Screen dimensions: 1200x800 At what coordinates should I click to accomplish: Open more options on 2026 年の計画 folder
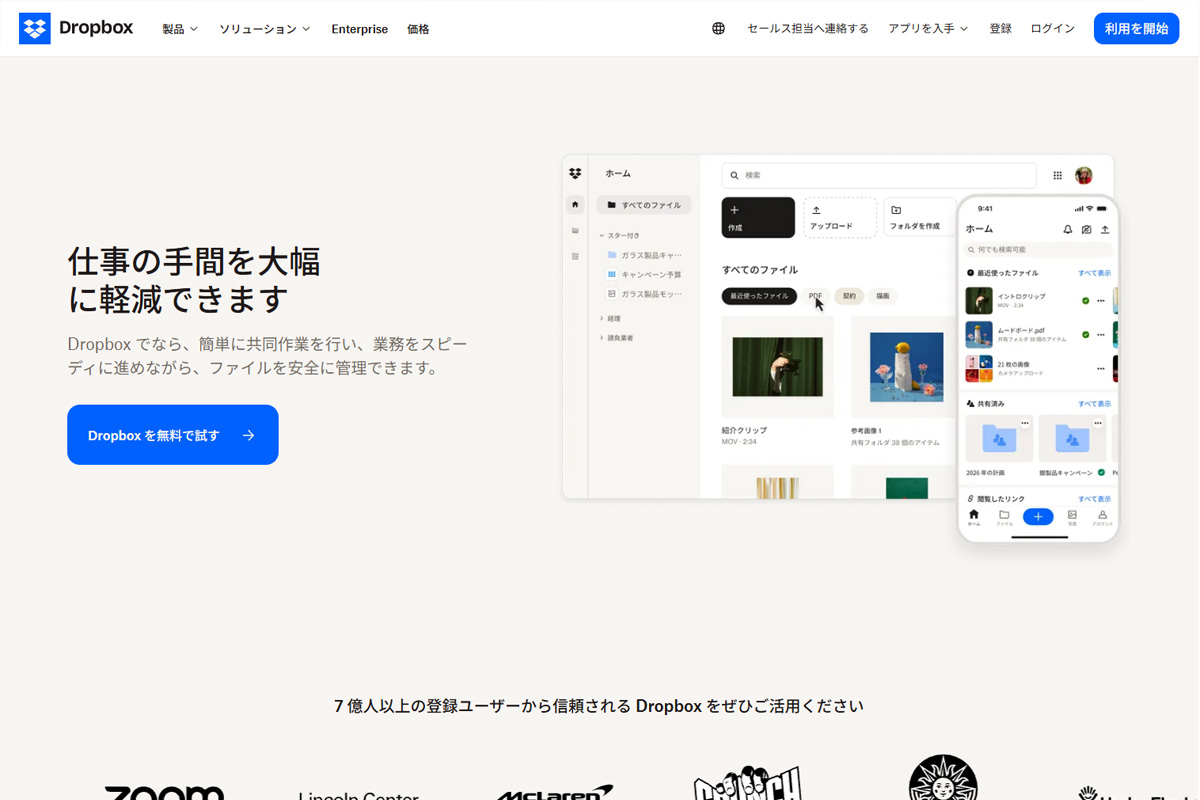tap(1025, 423)
